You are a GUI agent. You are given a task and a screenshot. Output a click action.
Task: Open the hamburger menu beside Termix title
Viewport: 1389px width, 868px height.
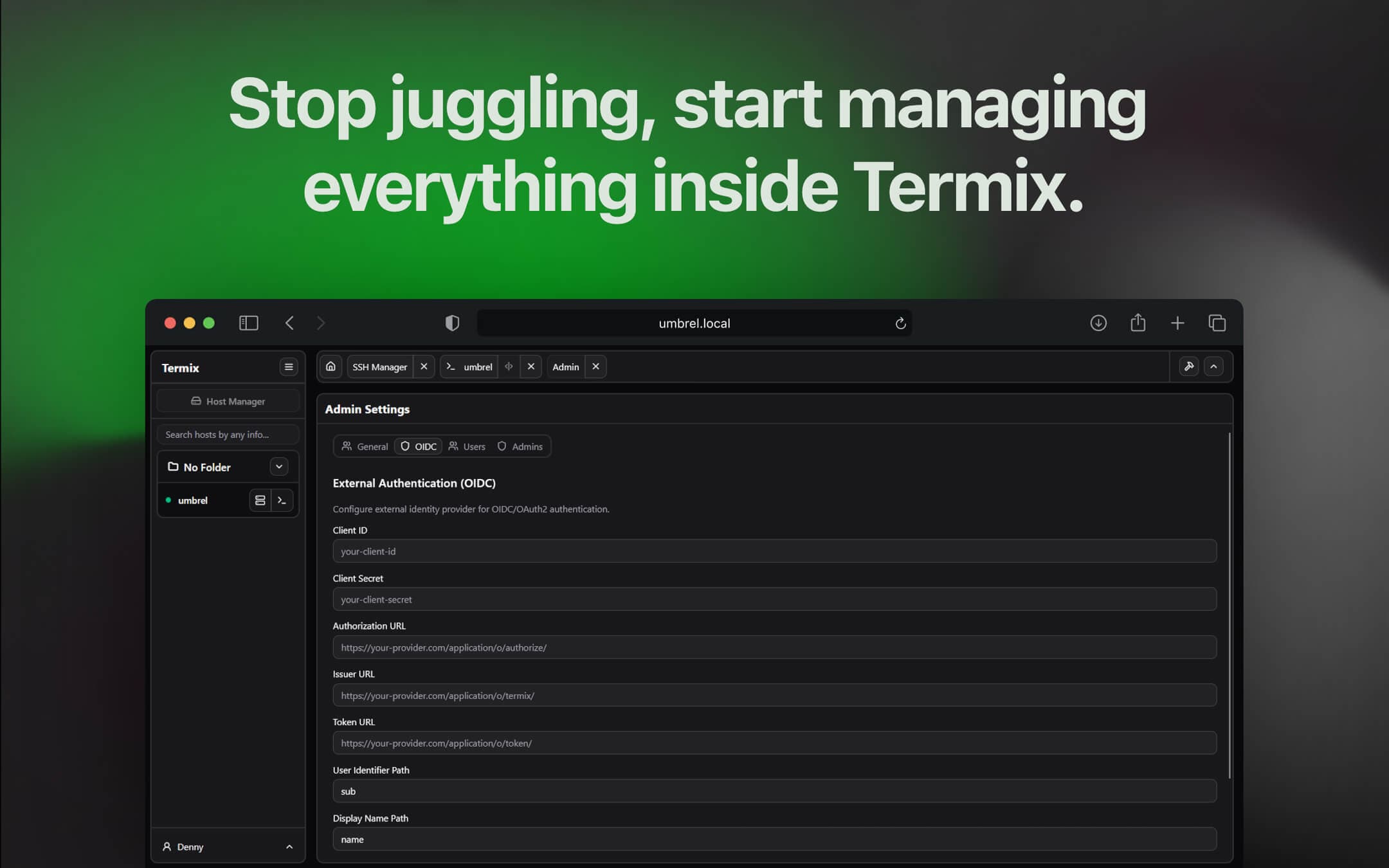pos(288,366)
